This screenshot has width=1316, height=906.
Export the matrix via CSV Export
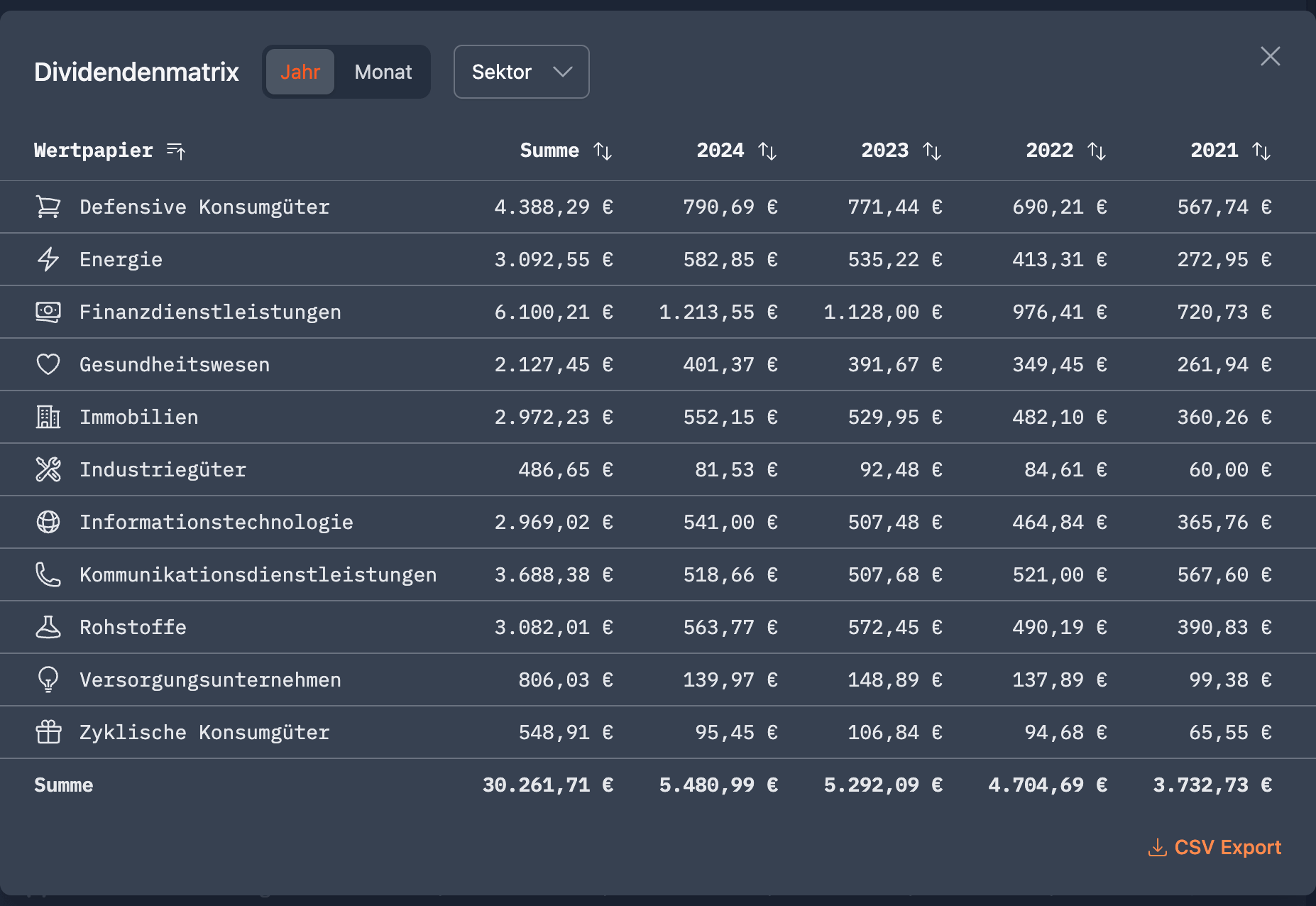point(1215,847)
